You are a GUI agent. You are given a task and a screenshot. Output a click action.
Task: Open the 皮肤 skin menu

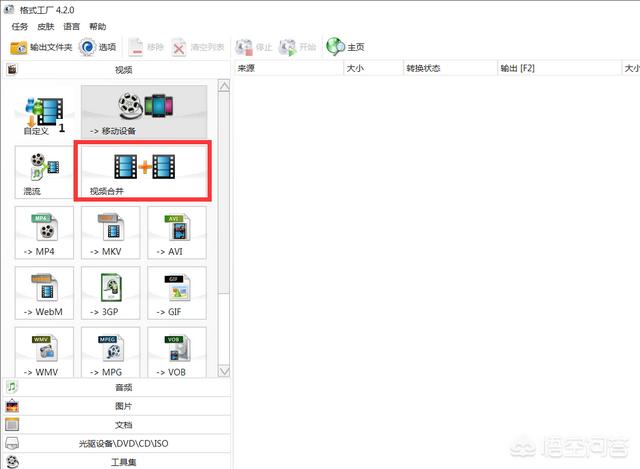[45, 26]
